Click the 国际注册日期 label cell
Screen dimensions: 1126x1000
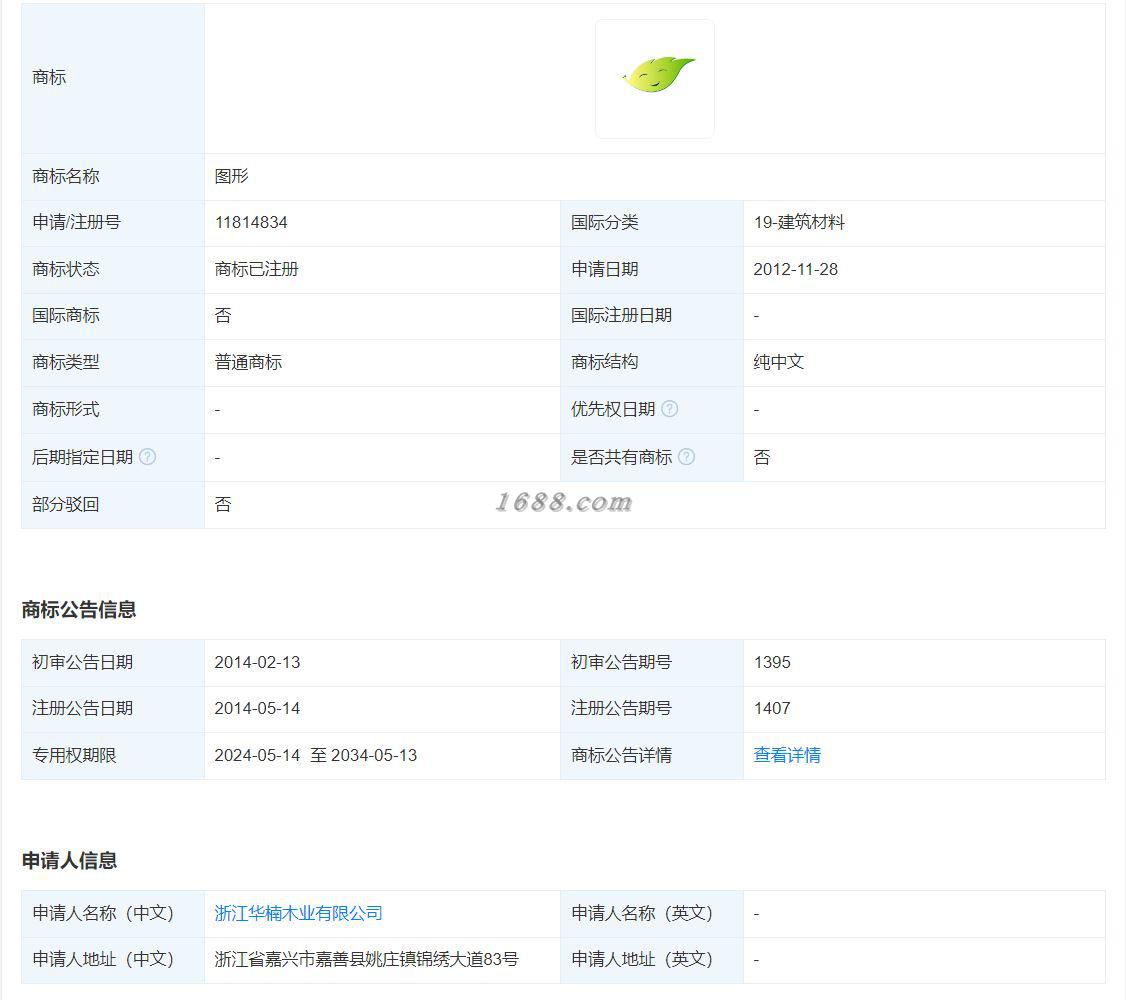[651, 316]
